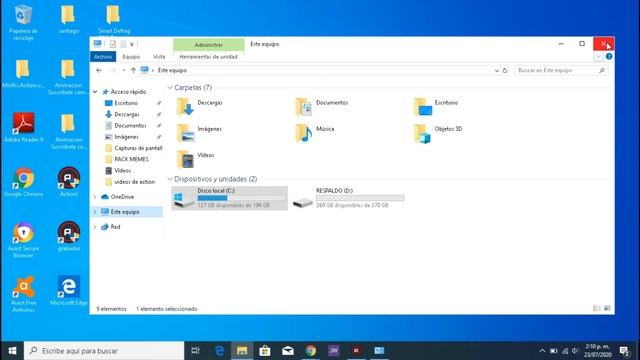The image size is (640, 360).
Task: Open the Explorer help icon
Action: [x=609, y=56]
